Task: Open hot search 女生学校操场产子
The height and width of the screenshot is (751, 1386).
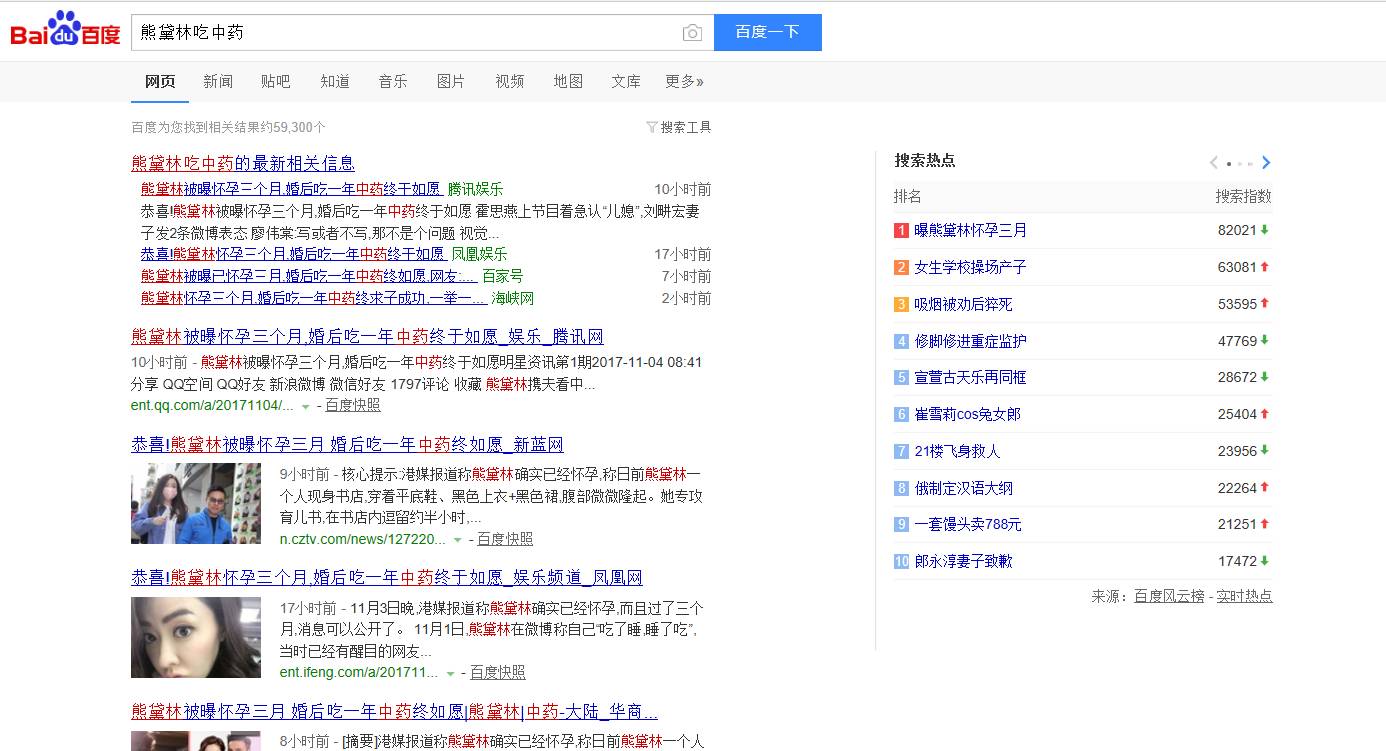Action: (x=970, y=268)
